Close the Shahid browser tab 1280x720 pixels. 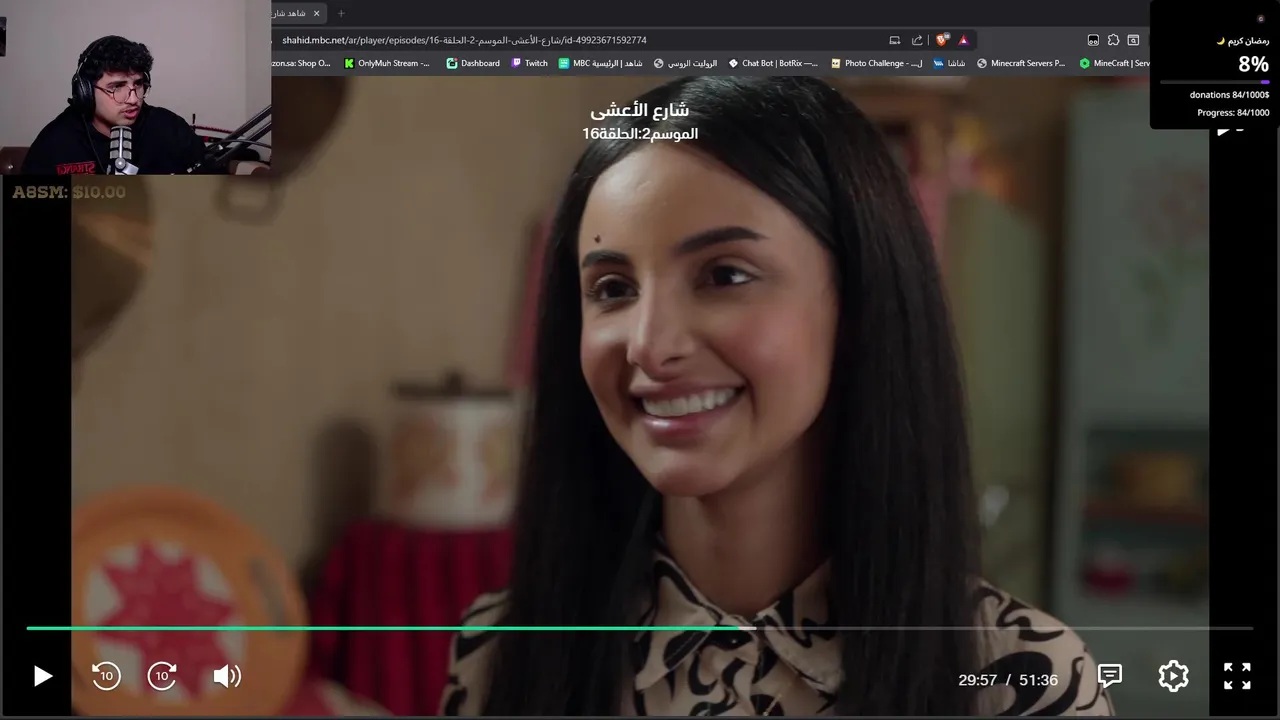317,13
